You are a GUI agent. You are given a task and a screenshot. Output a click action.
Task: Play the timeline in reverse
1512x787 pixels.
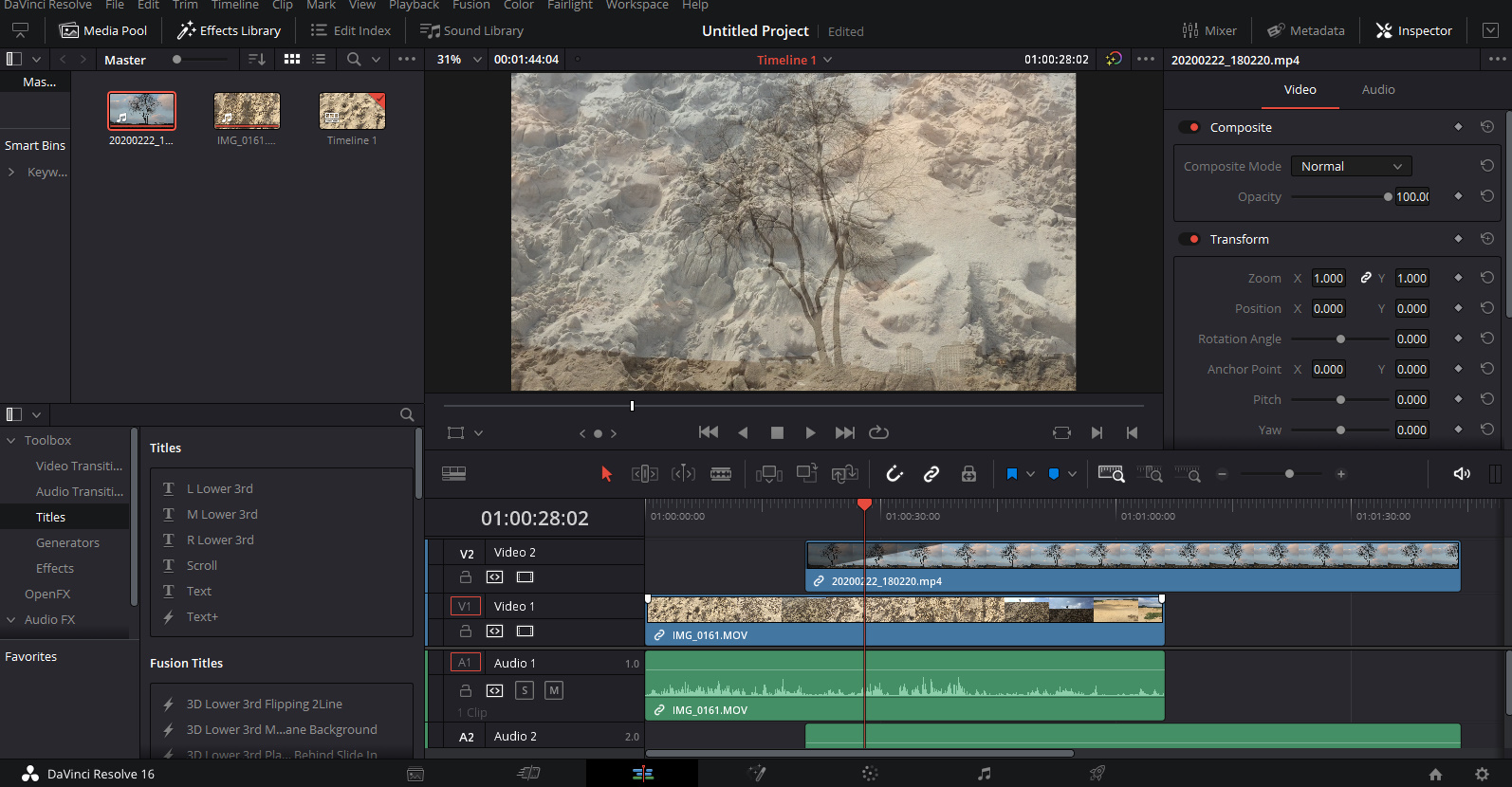(743, 432)
